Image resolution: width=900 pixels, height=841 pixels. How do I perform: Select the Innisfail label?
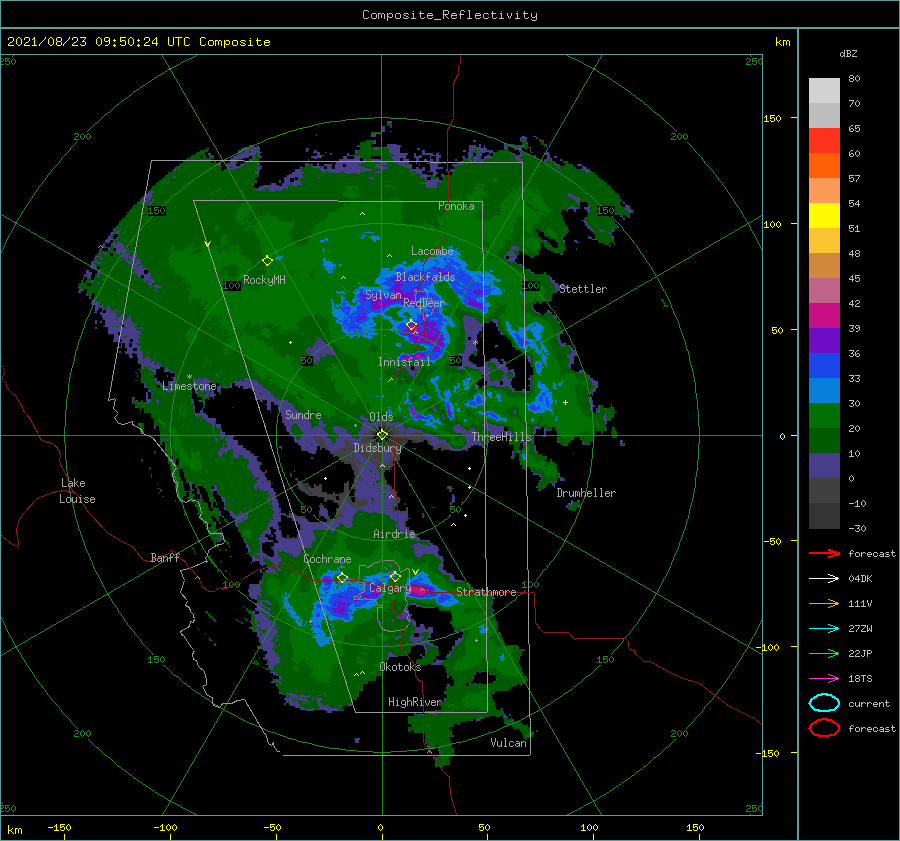[x=404, y=362]
